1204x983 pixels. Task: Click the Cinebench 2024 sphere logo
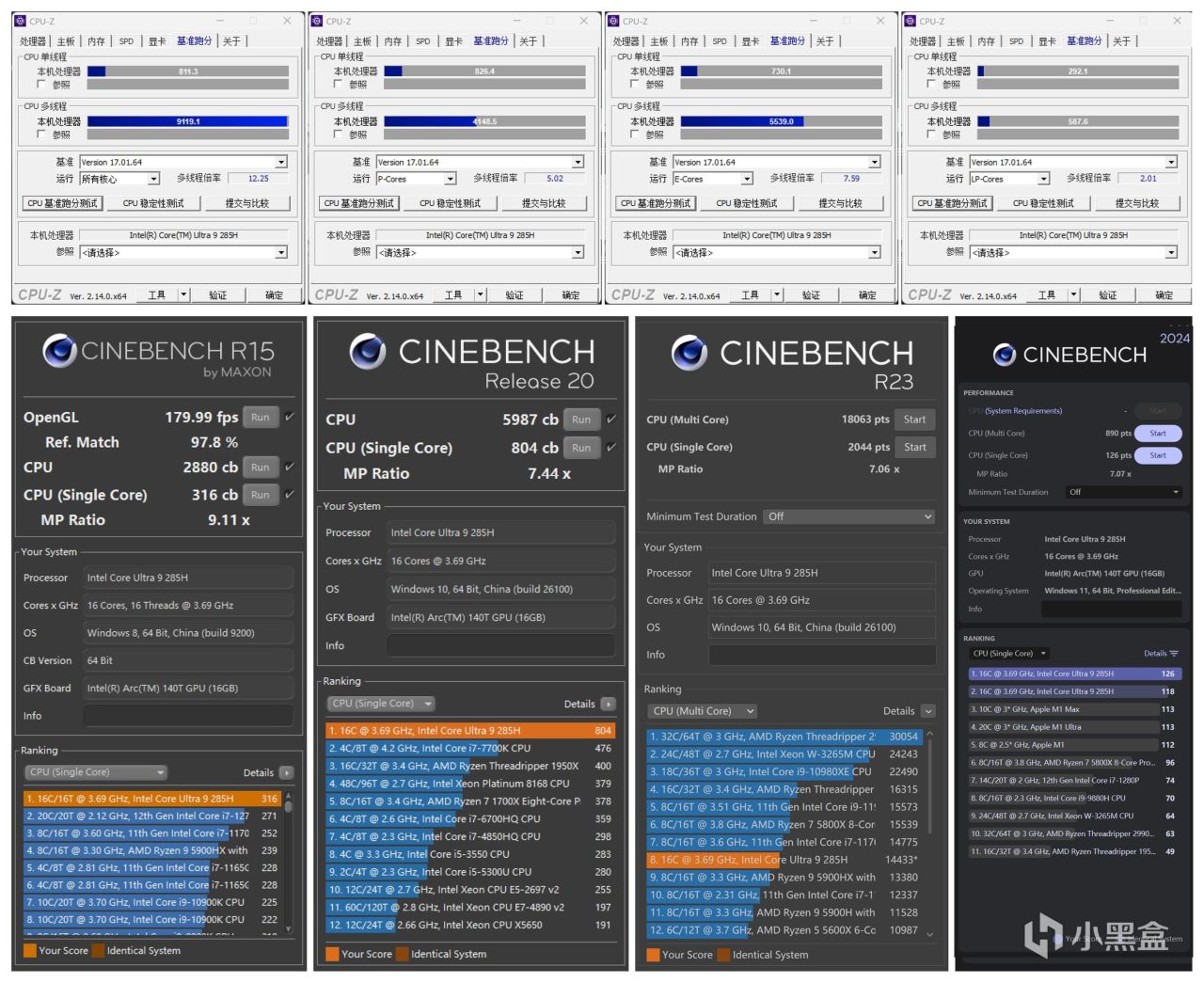1005,355
